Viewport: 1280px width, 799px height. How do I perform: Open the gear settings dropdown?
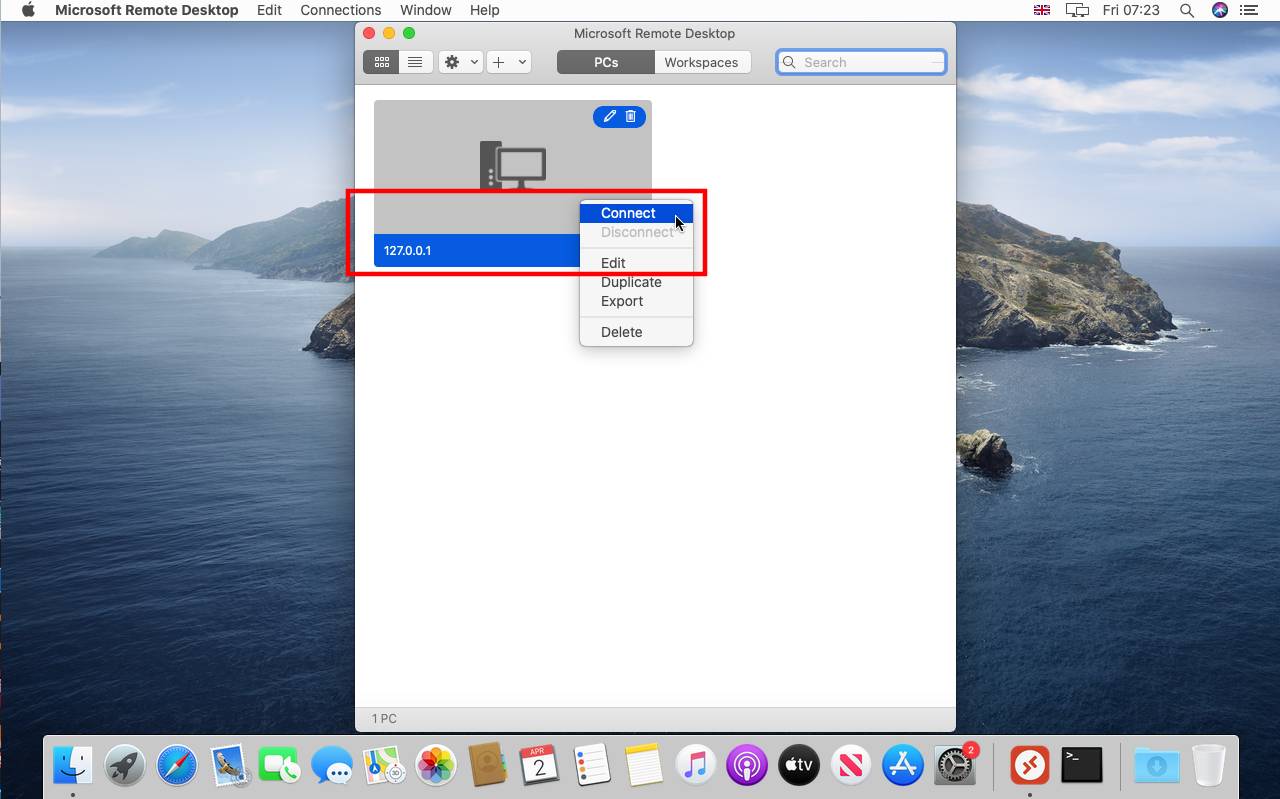[460, 62]
